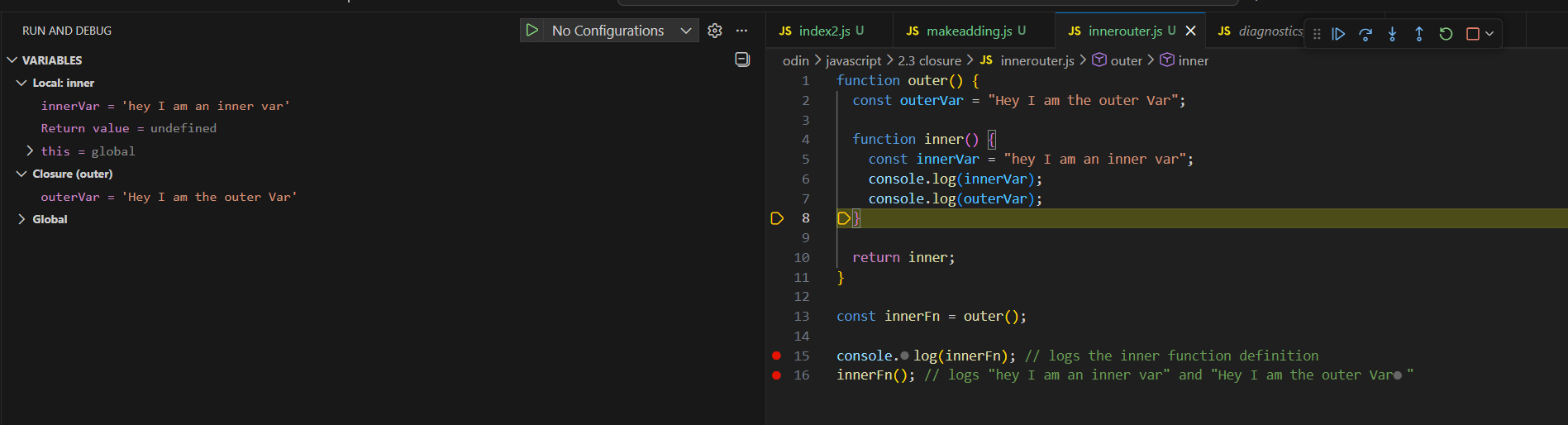Toggle the inline breakpoint before log on line 15

904,356
